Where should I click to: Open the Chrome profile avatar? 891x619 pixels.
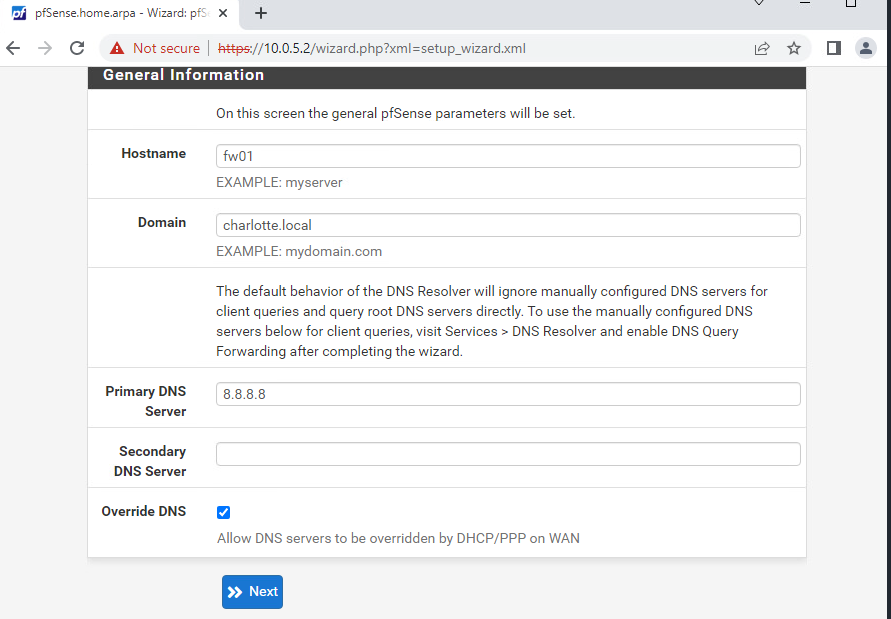pyautogui.click(x=866, y=48)
